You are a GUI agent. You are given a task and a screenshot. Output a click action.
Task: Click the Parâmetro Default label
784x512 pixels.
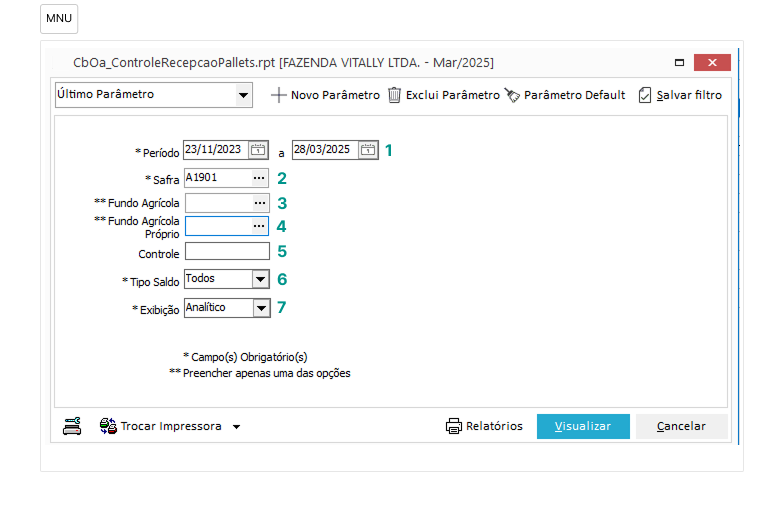coord(574,95)
